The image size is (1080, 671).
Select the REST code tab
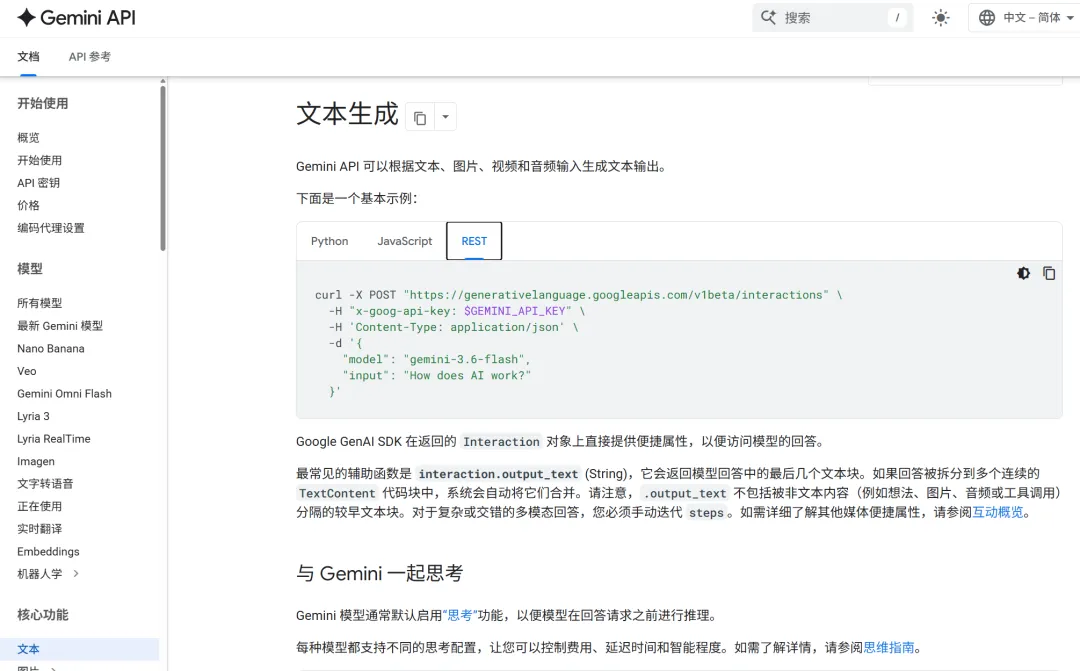click(474, 241)
